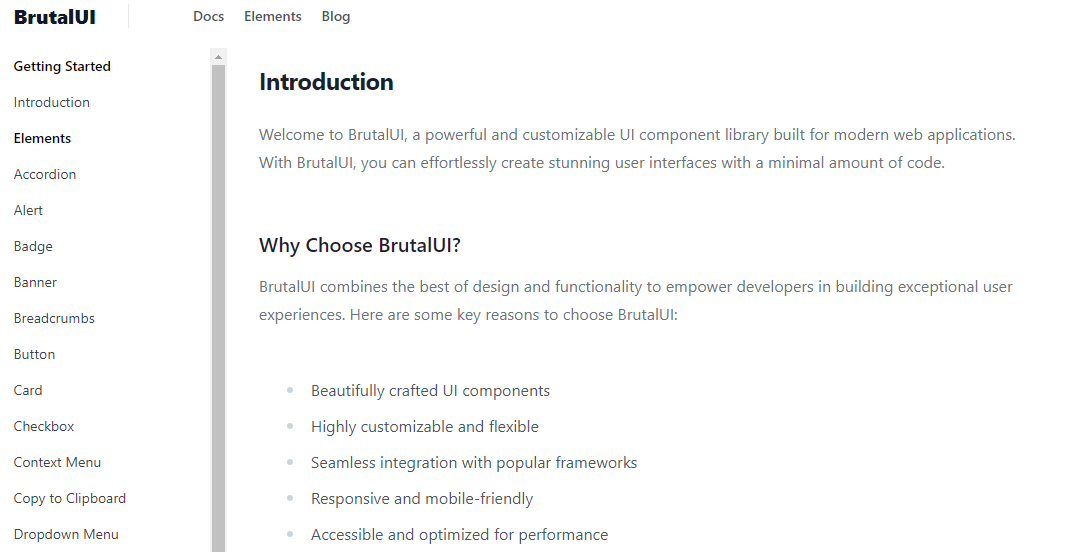
Task: Open the Dropdown Menu element page
Action: (66, 534)
